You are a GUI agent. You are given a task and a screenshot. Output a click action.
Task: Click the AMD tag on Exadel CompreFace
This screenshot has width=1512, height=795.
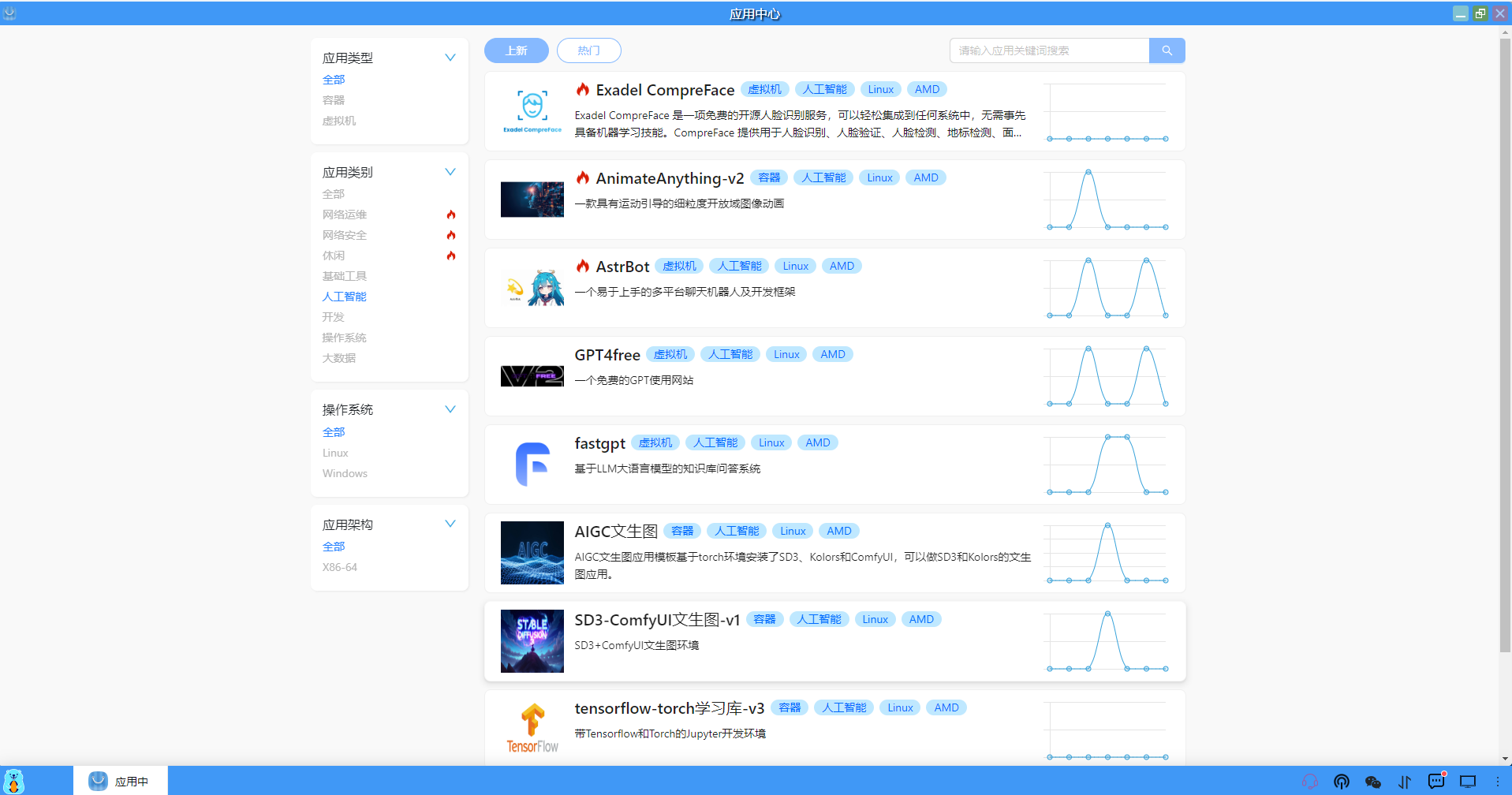point(927,89)
